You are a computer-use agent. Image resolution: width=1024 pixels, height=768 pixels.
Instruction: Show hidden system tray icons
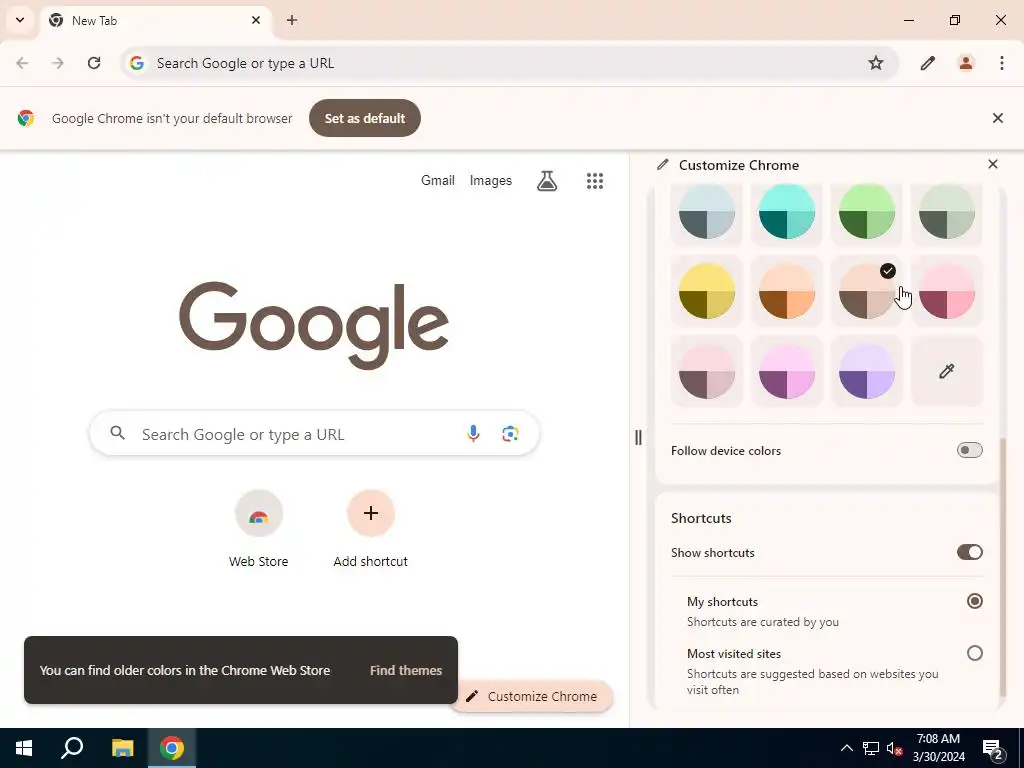point(846,748)
